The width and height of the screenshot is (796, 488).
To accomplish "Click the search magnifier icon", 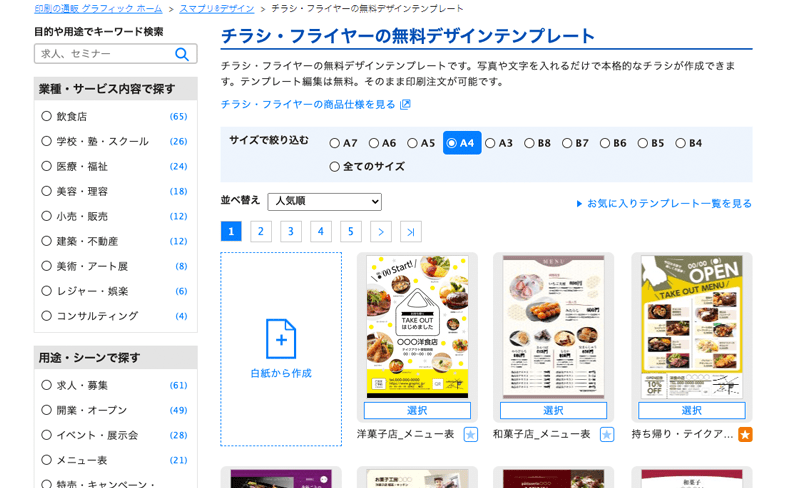I will coord(181,54).
